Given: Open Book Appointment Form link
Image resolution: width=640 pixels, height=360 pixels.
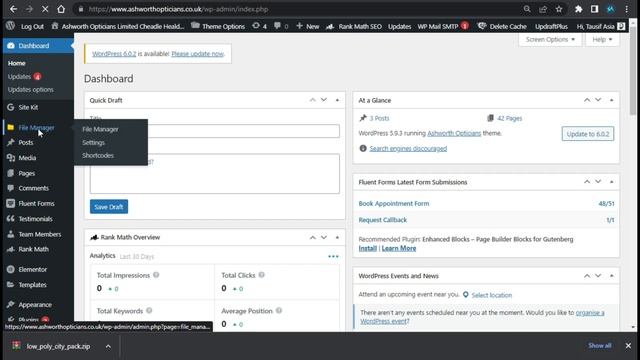Looking at the screenshot, I should click(x=394, y=203).
